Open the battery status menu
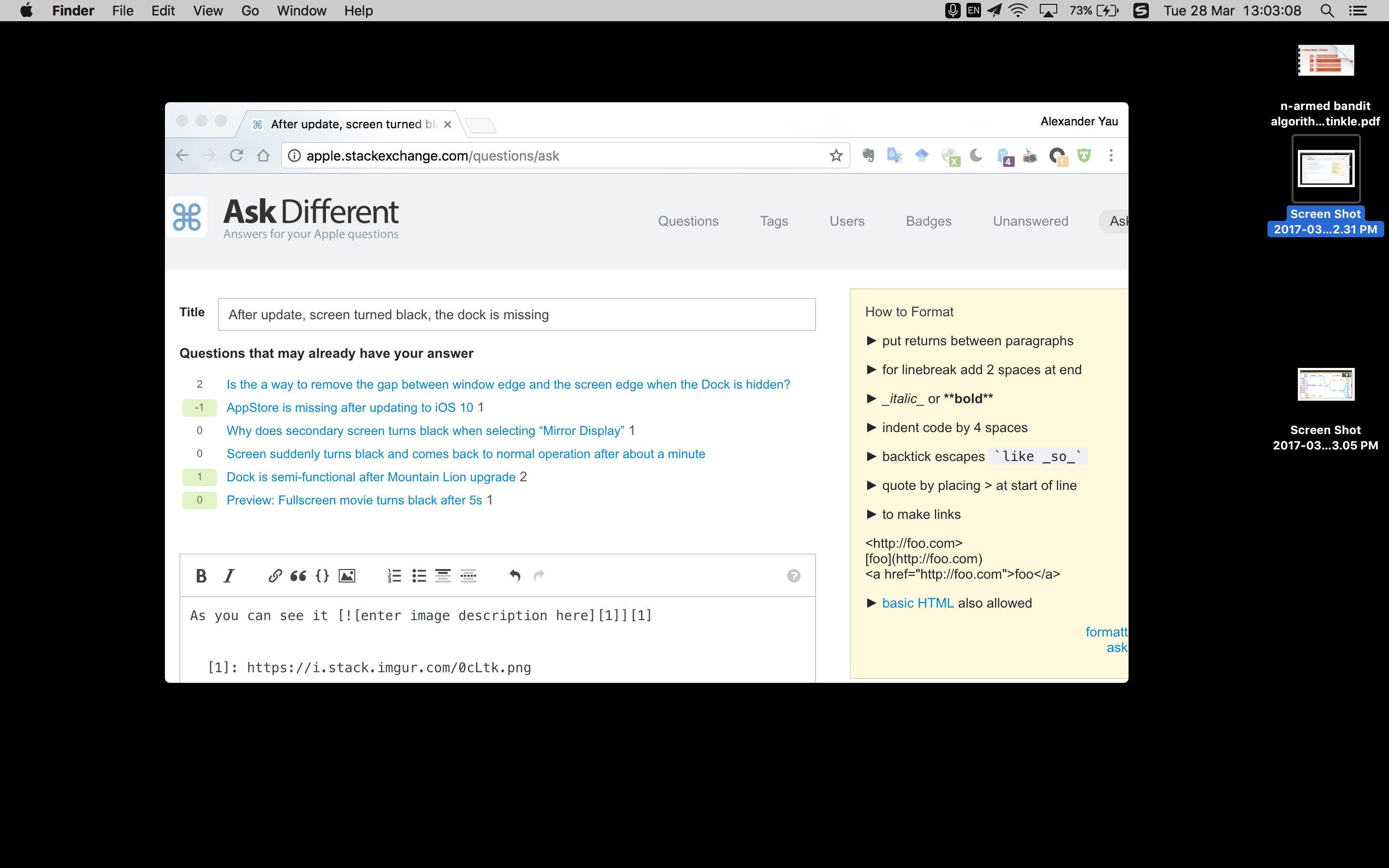The image size is (1389, 868). tap(1093, 10)
